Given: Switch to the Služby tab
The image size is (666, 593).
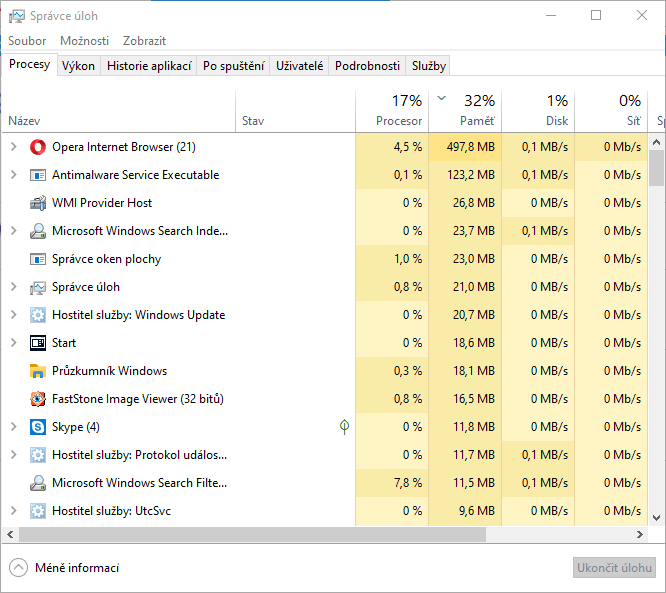Looking at the screenshot, I should click(428, 66).
